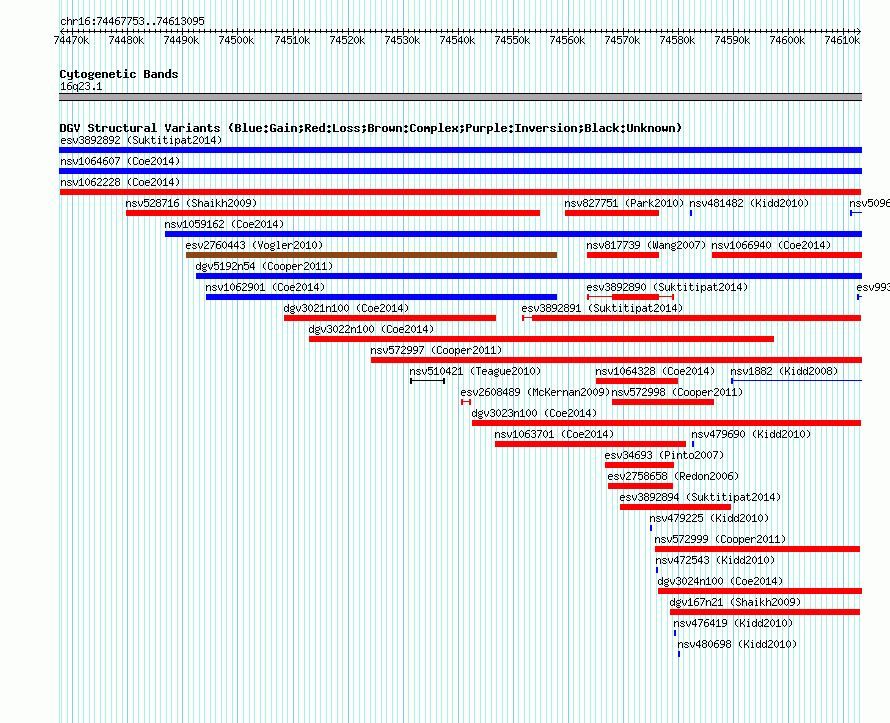
Task: Click the esv3892891 (Suktitipat2014) variant label
Action: tap(602, 308)
